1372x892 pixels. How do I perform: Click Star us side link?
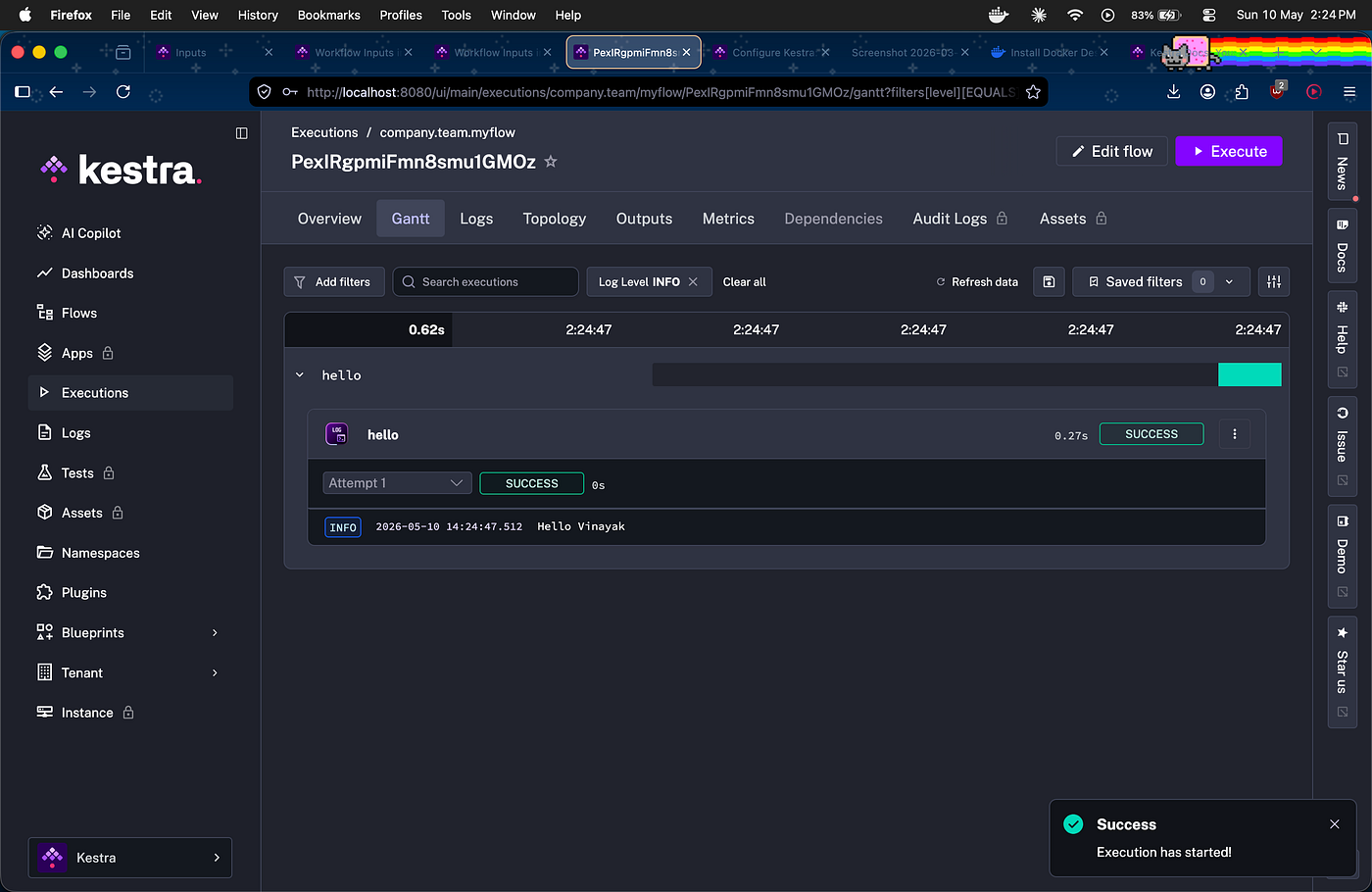(x=1342, y=671)
